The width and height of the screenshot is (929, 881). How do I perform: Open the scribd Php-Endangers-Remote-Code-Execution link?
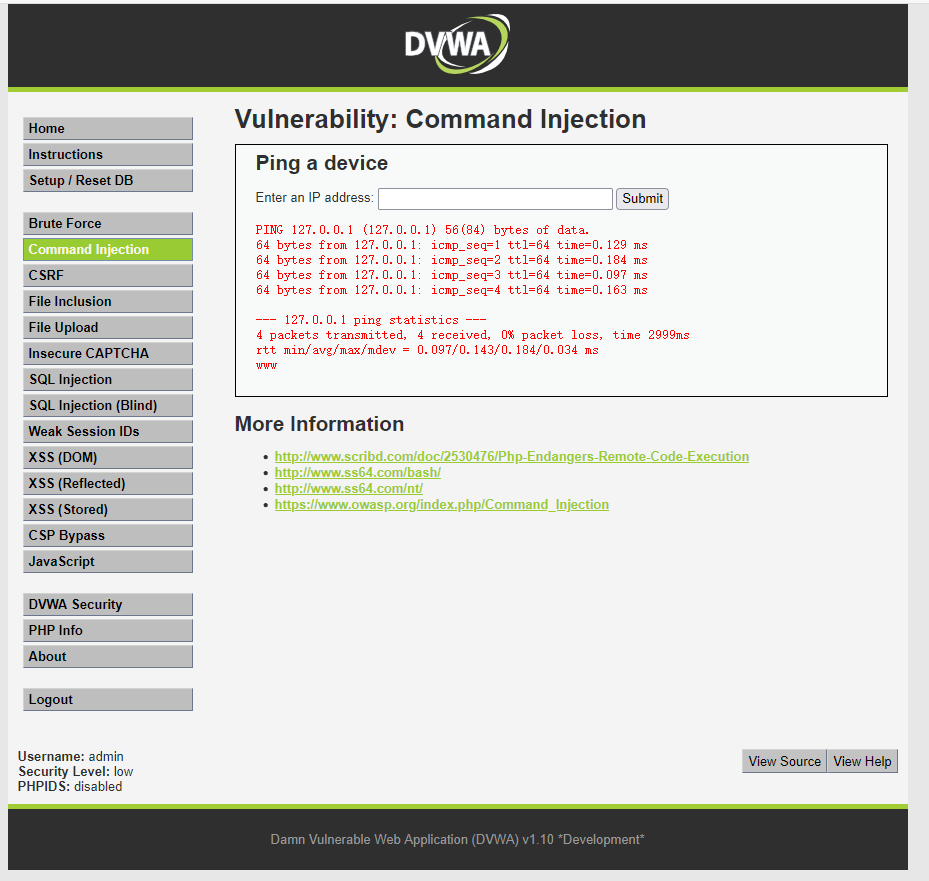[x=511, y=457]
